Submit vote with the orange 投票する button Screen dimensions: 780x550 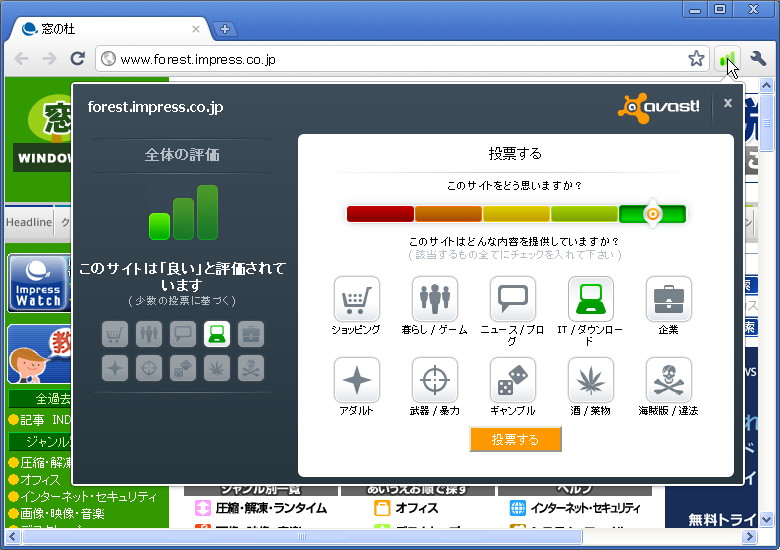(515, 439)
